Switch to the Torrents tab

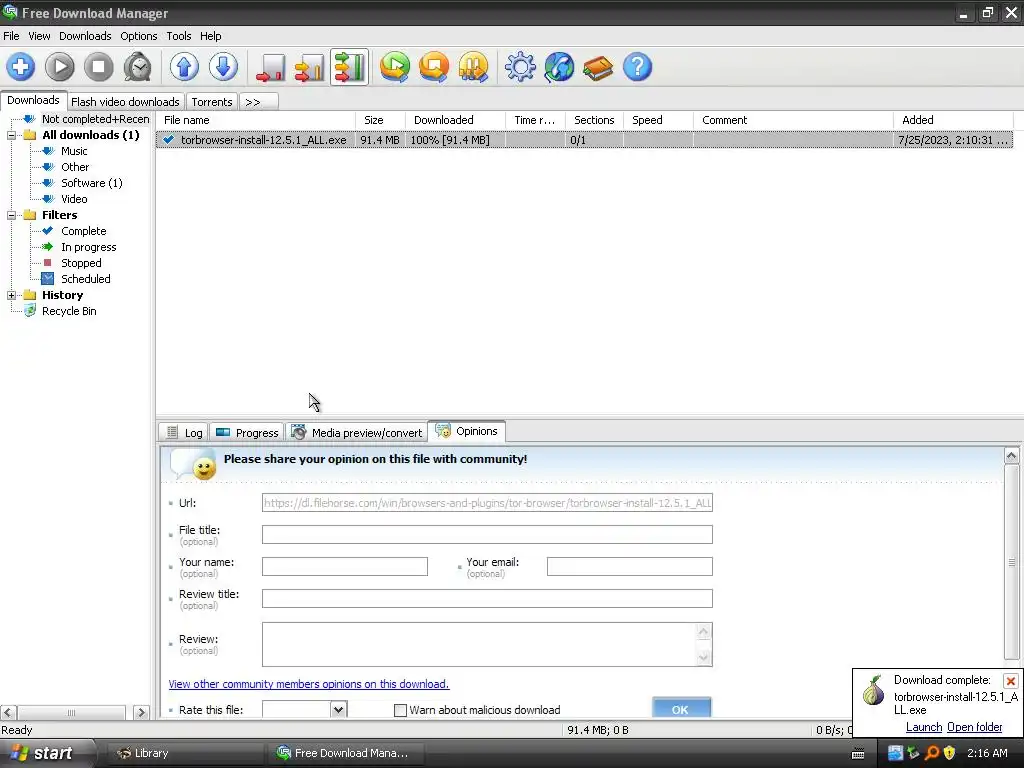212,102
